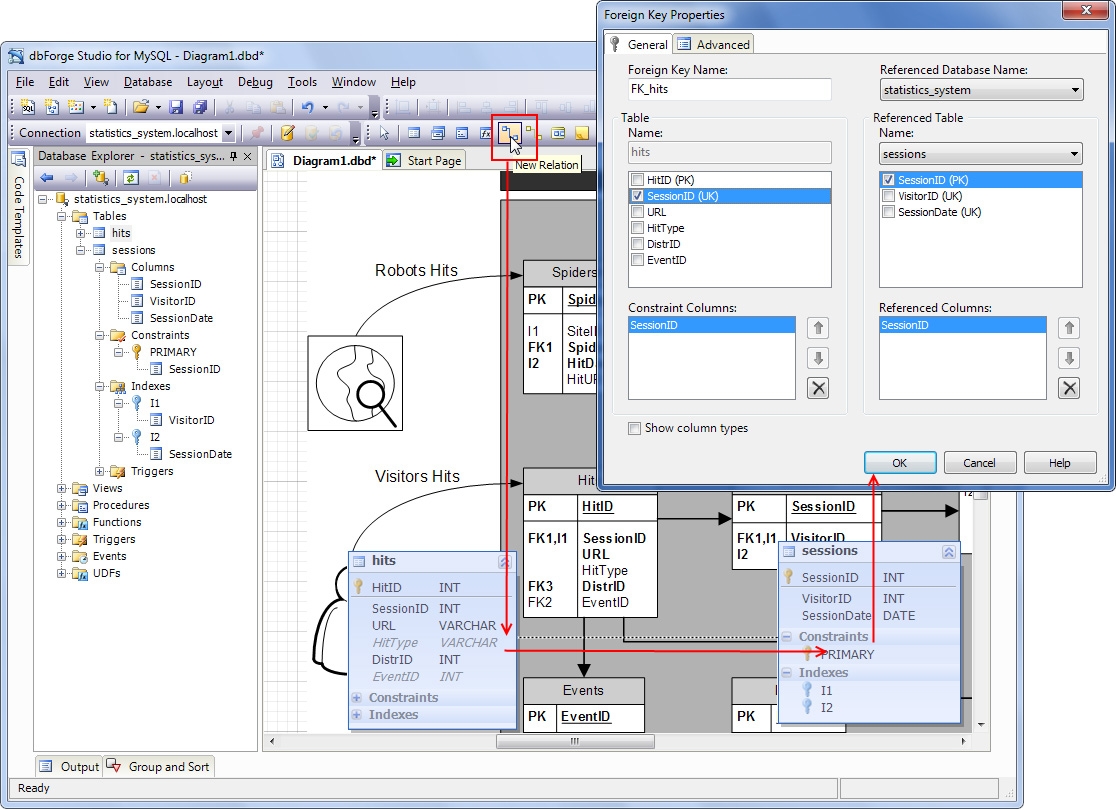1116x809 pixels.
Task: Check the DistrID column checkbox
Action: point(638,244)
